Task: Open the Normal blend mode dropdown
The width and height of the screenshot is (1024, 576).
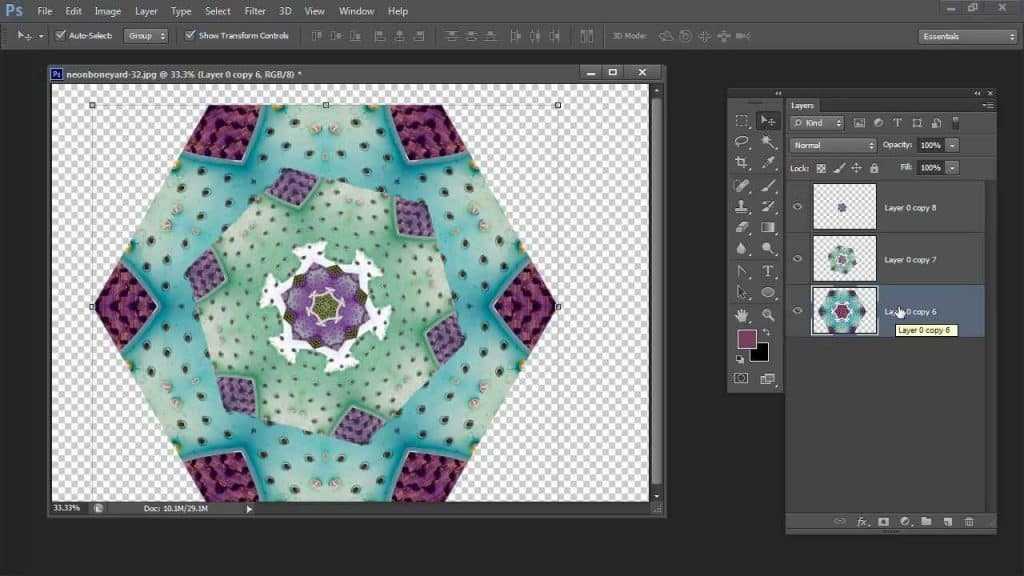Action: point(833,145)
